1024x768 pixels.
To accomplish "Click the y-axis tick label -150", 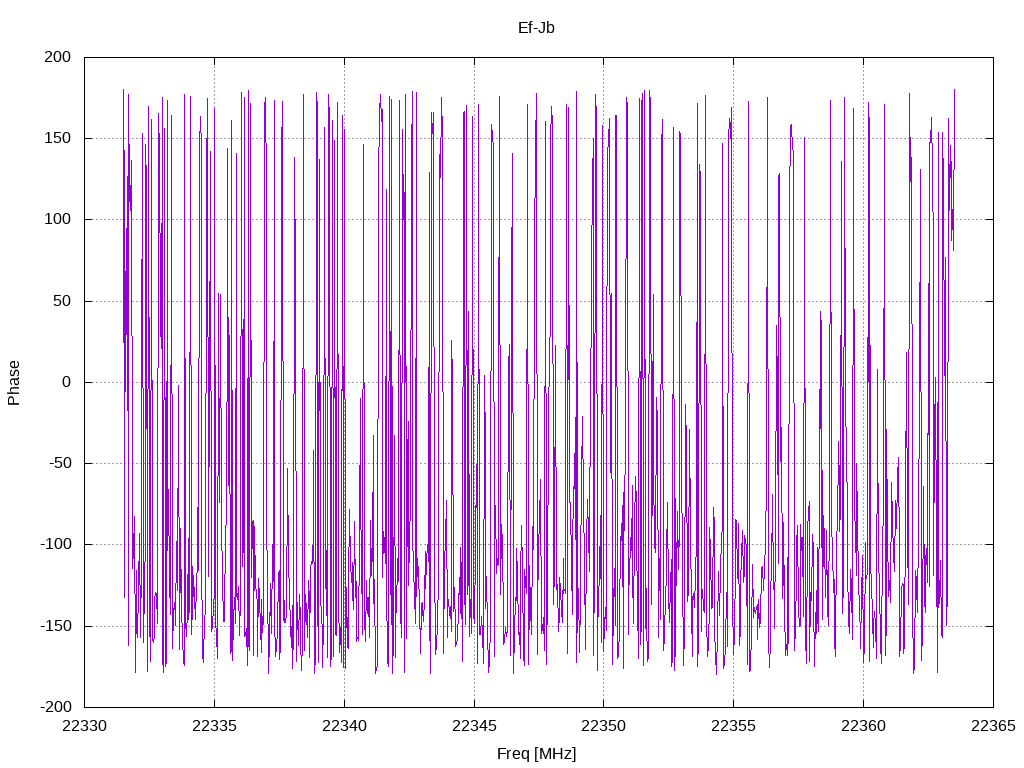I will click(56, 626).
